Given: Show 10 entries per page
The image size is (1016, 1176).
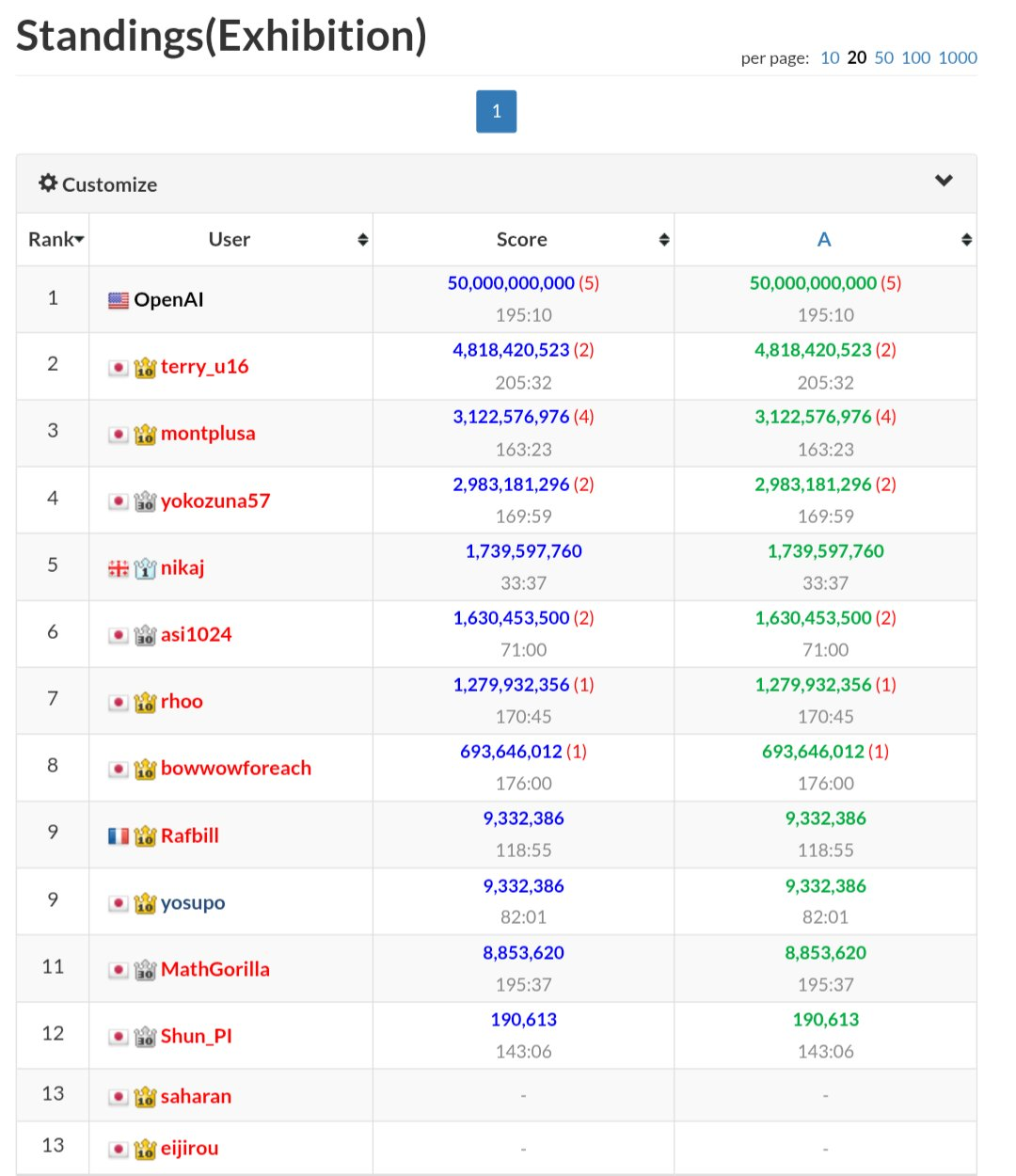Looking at the screenshot, I should point(830,57).
